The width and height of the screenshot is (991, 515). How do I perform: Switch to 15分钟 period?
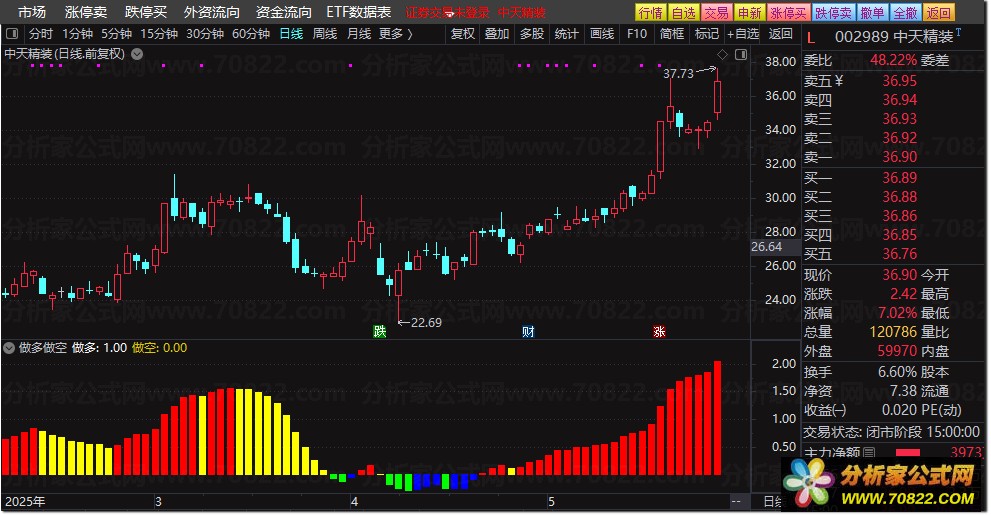pos(159,33)
